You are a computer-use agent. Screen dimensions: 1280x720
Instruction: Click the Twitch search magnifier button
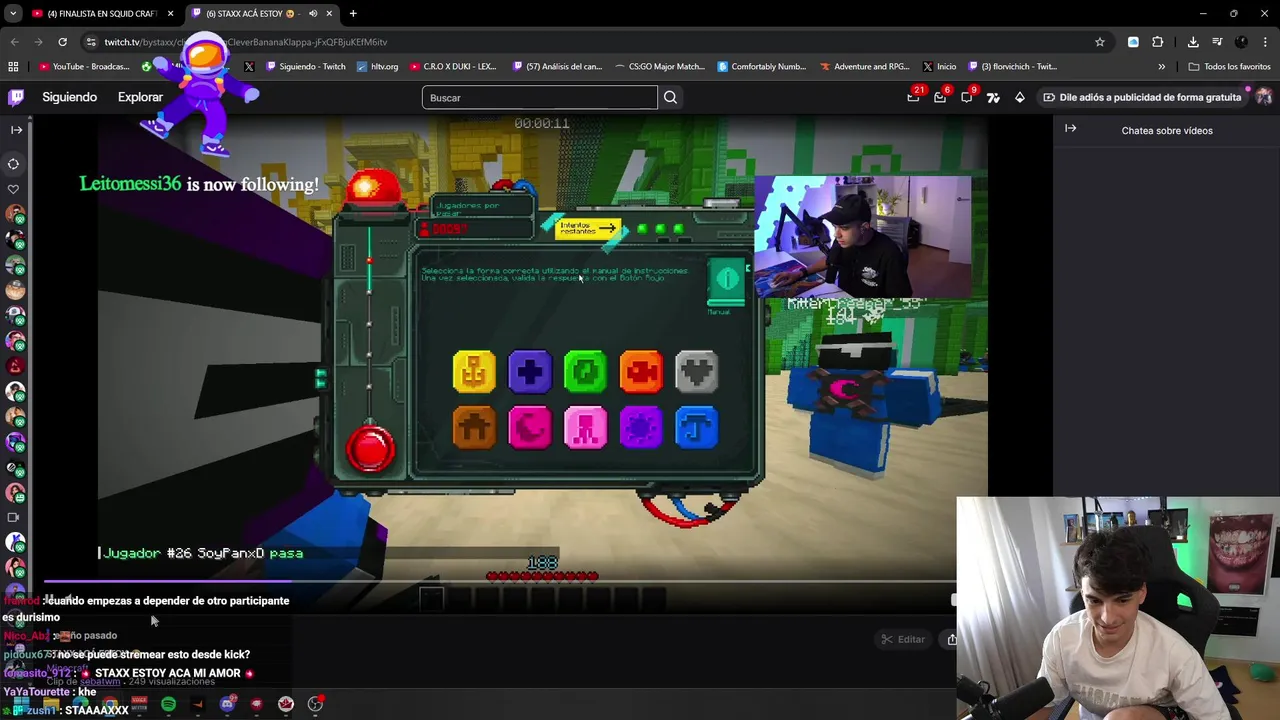pos(670,97)
